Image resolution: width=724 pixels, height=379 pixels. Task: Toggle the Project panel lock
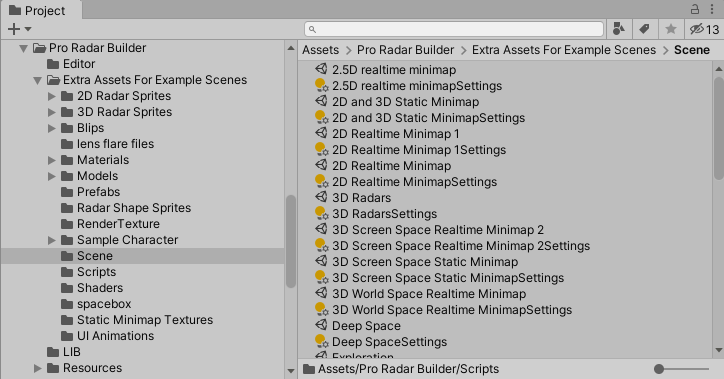(695, 9)
